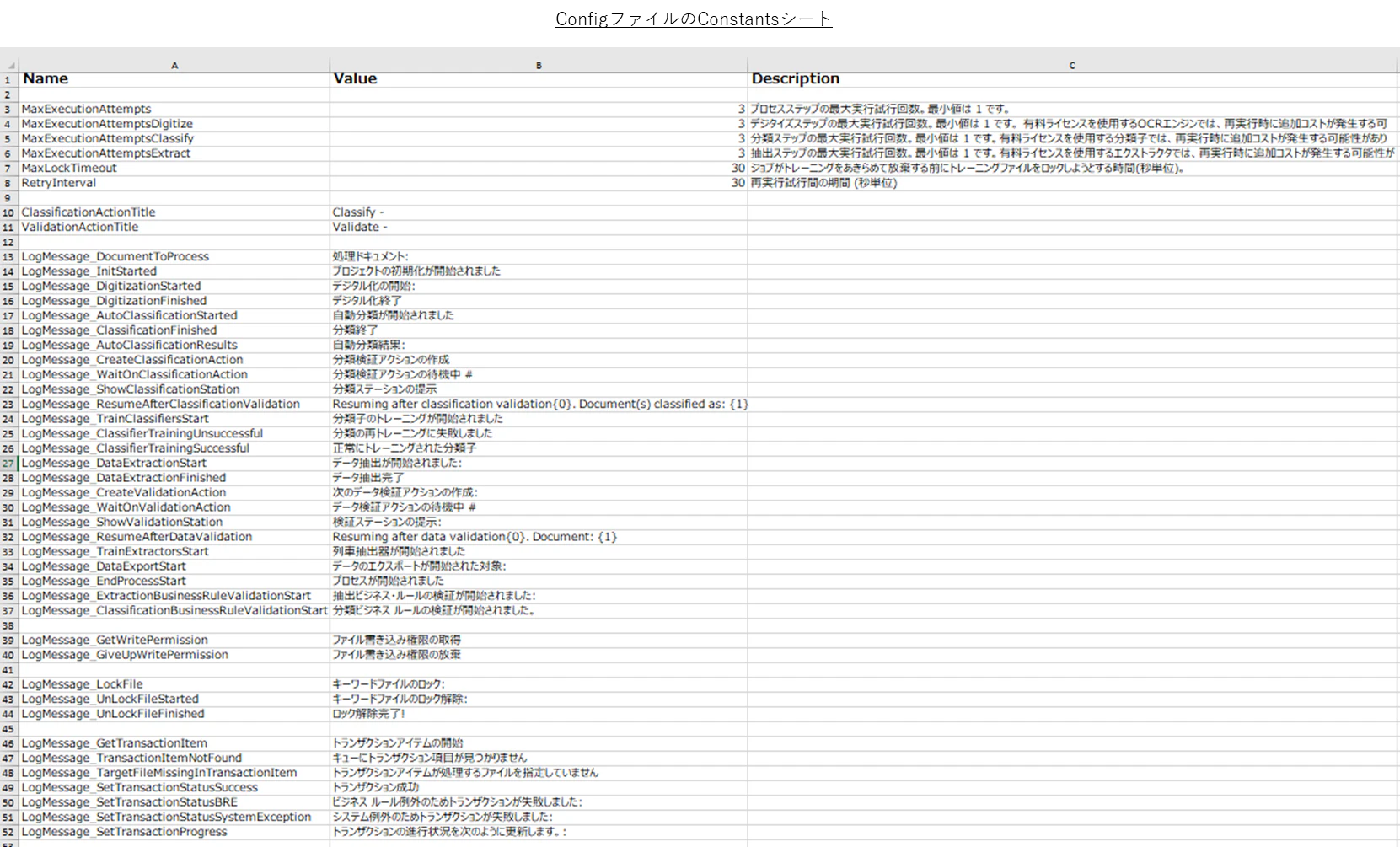
Task: Select LogMessage_ShowValidationStation cell
Action: tap(174, 523)
